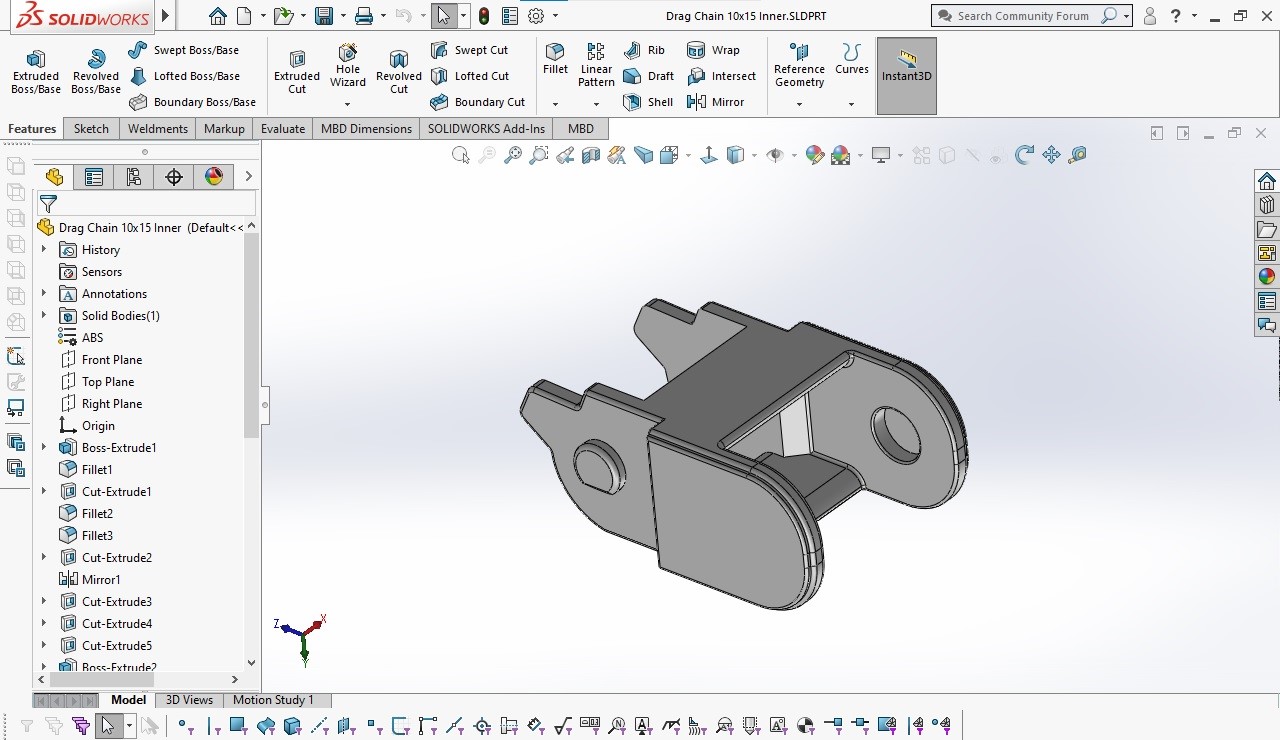This screenshot has width=1280, height=740.
Task: Click the Edit Appearance colored ball icon
Action: 814,155
